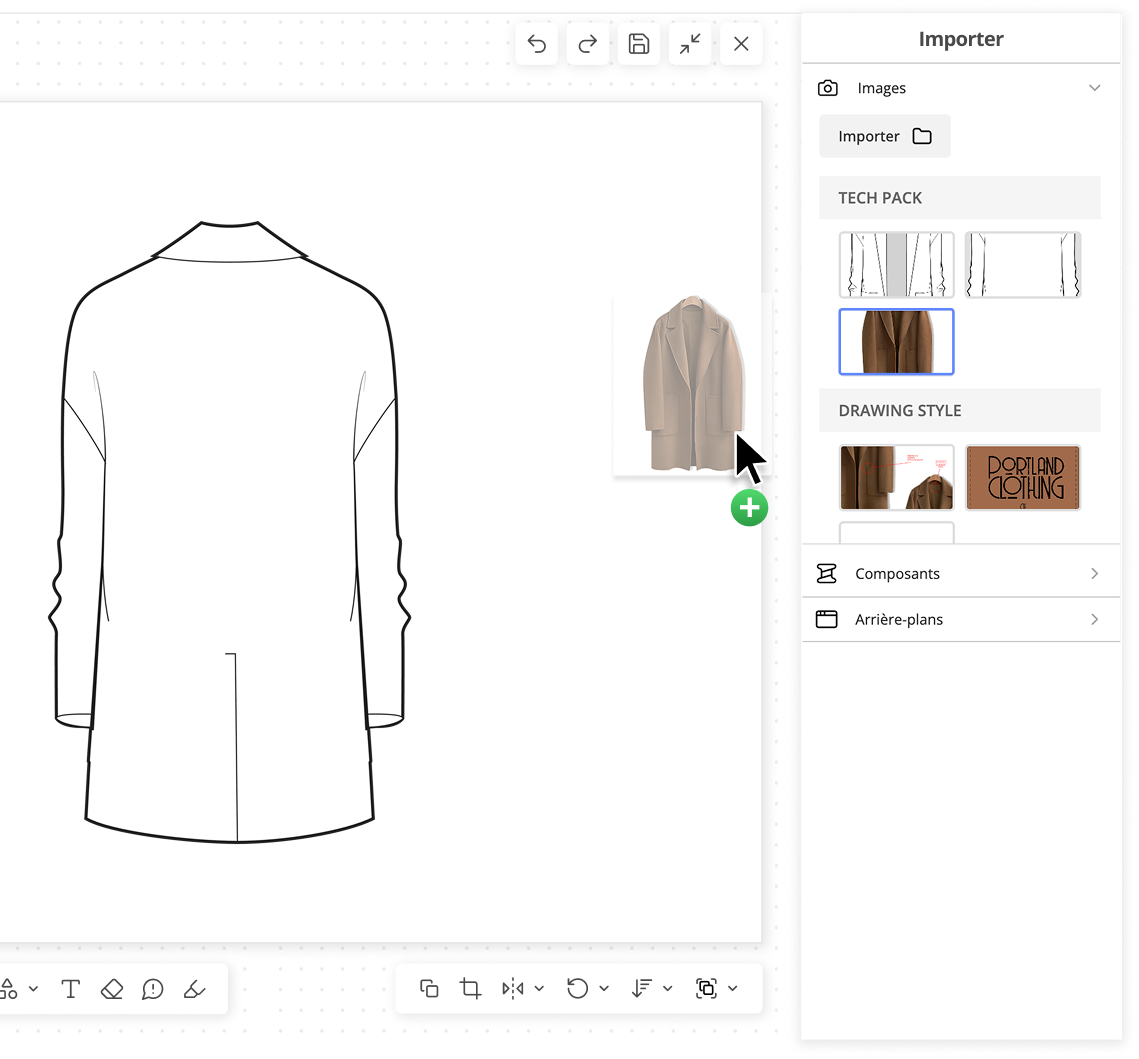Click the Importer folder button
1139x1059 pixels.
click(884, 136)
